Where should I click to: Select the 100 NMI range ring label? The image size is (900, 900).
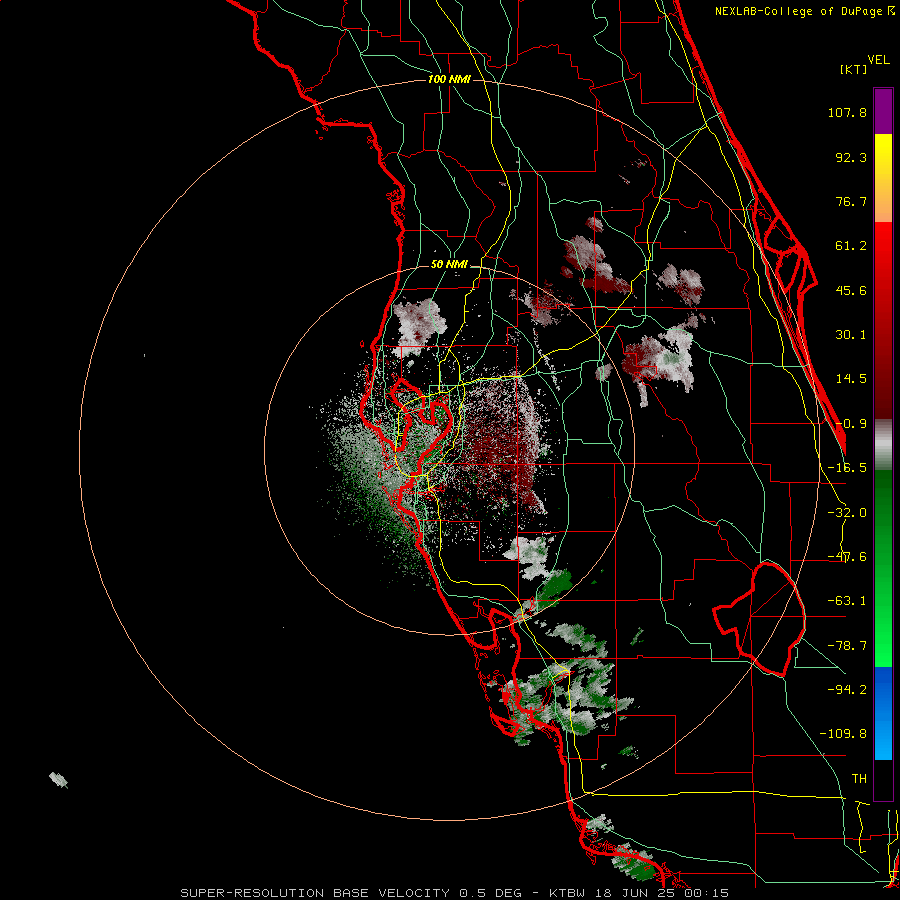click(449, 79)
